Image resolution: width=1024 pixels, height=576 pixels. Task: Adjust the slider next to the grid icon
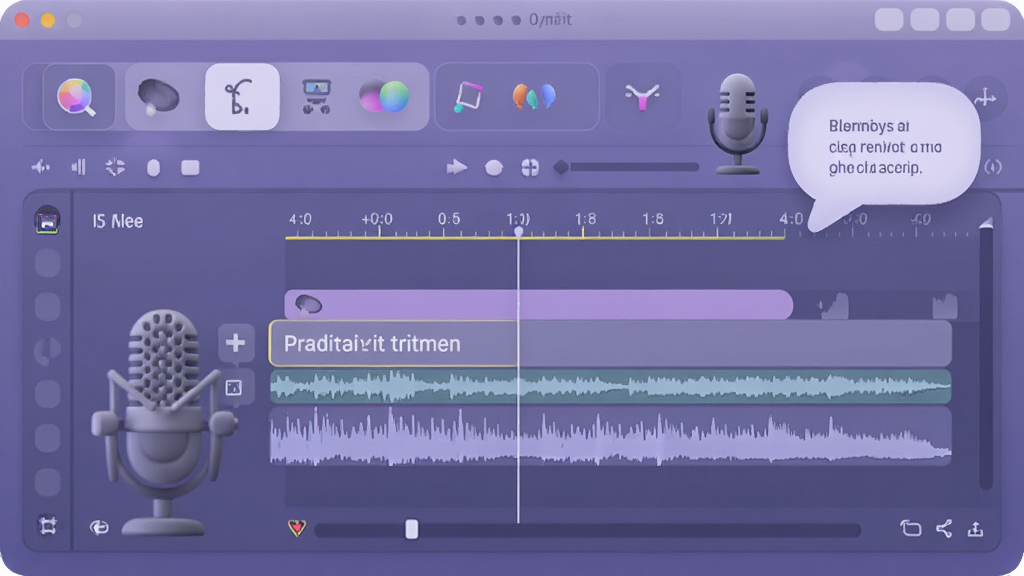626,167
